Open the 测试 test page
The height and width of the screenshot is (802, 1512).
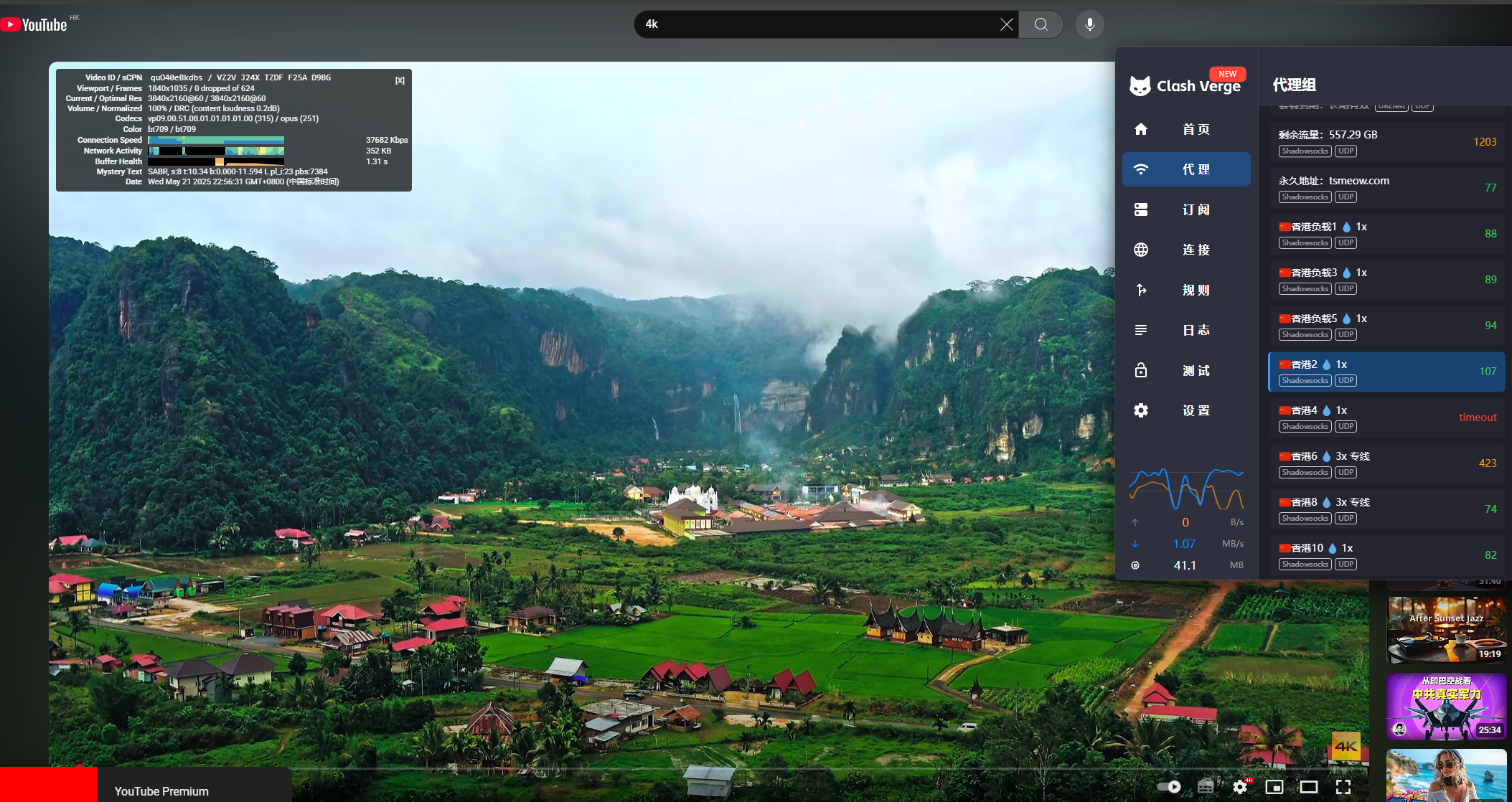pyautogui.click(x=1185, y=370)
